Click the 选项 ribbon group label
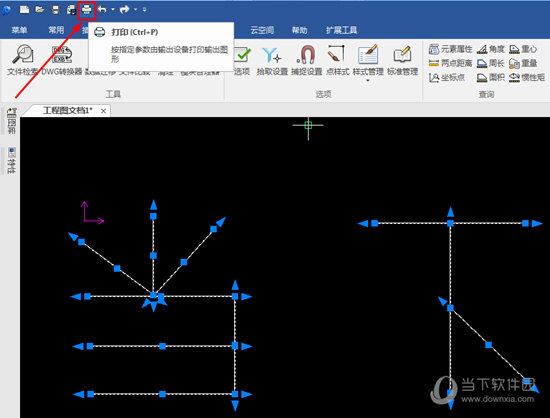 (323, 94)
